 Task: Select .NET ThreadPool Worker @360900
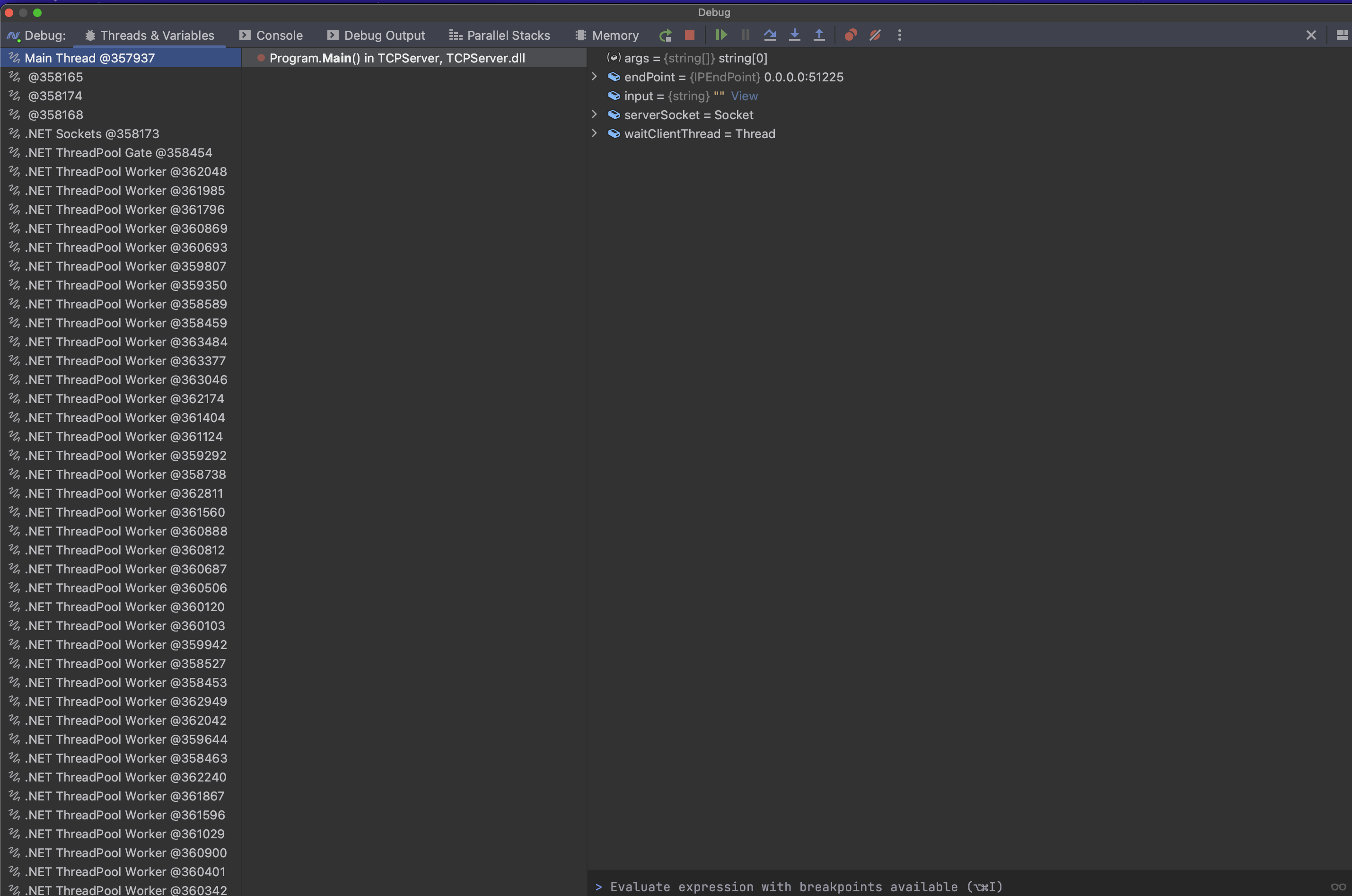point(121,852)
